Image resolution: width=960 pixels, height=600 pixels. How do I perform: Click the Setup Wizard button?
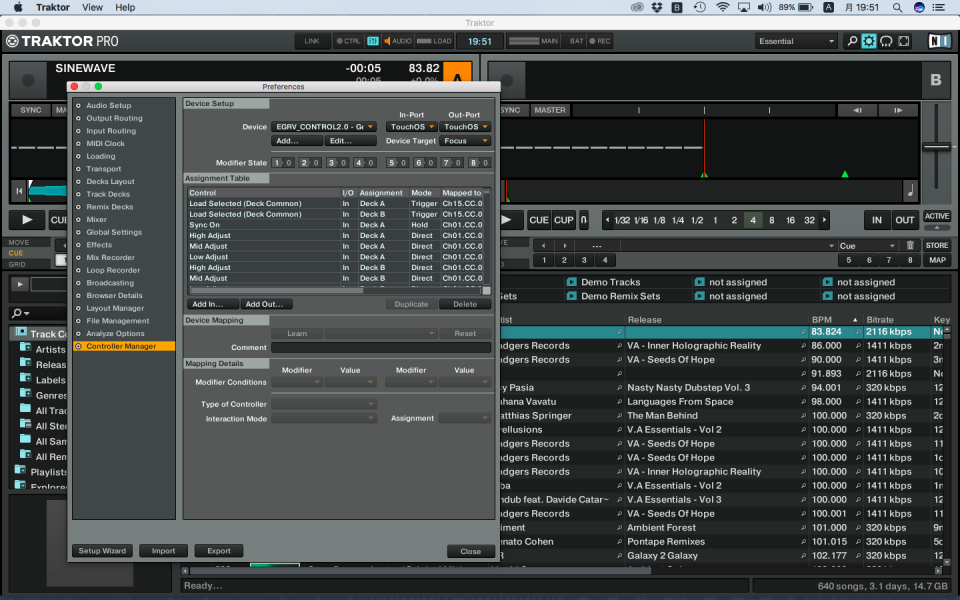(x=102, y=551)
